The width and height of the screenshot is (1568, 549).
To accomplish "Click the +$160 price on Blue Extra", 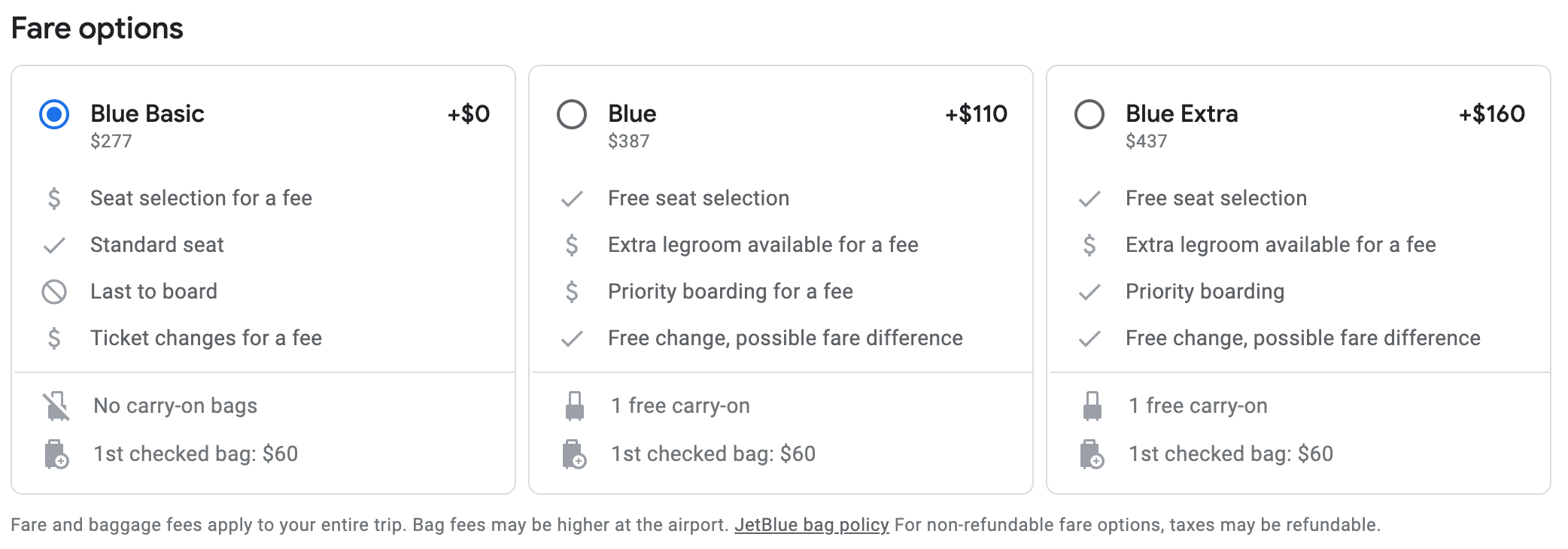I will tap(1491, 114).
